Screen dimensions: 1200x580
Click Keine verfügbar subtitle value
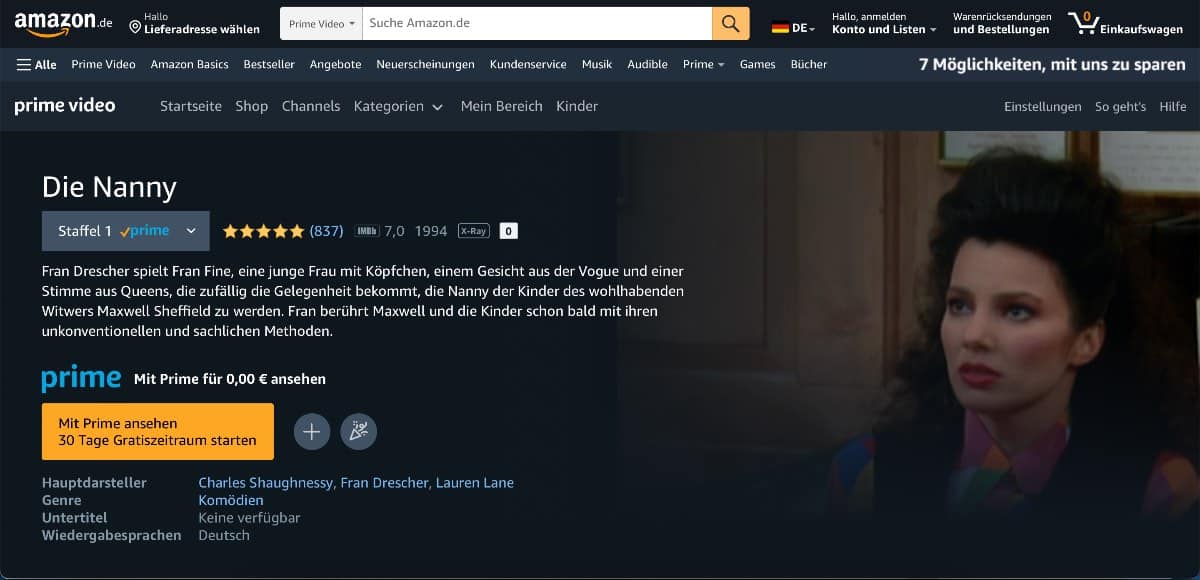coord(249,518)
